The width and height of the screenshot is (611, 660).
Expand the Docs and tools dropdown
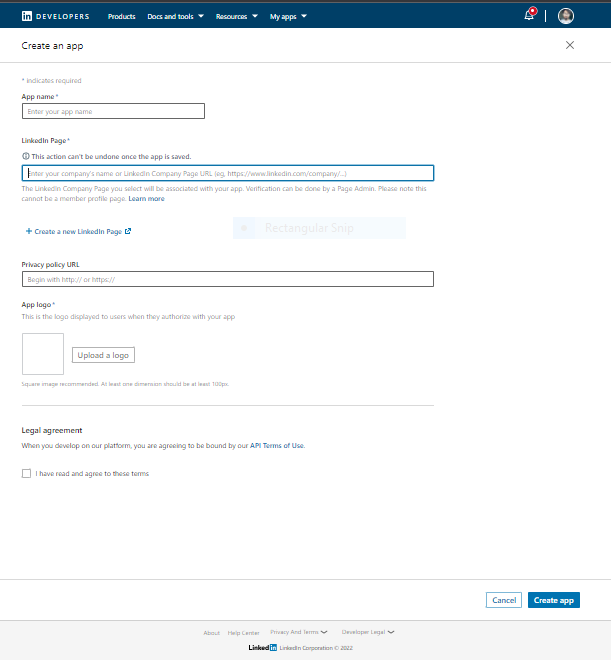click(x=175, y=16)
